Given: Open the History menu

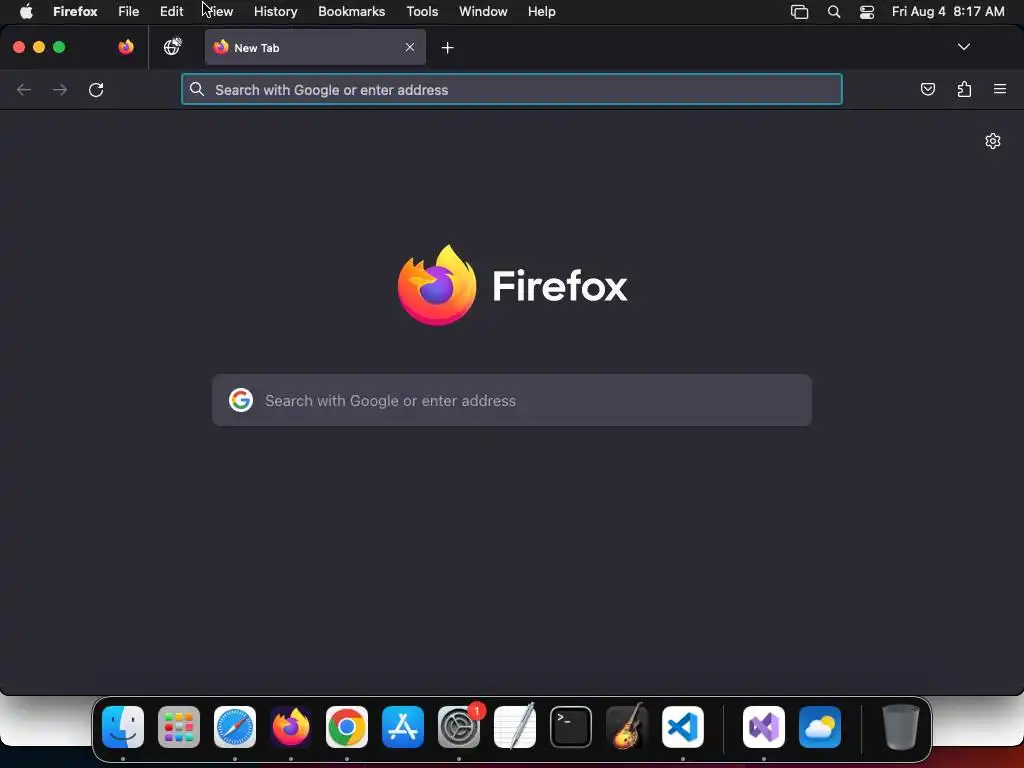Looking at the screenshot, I should pos(276,12).
